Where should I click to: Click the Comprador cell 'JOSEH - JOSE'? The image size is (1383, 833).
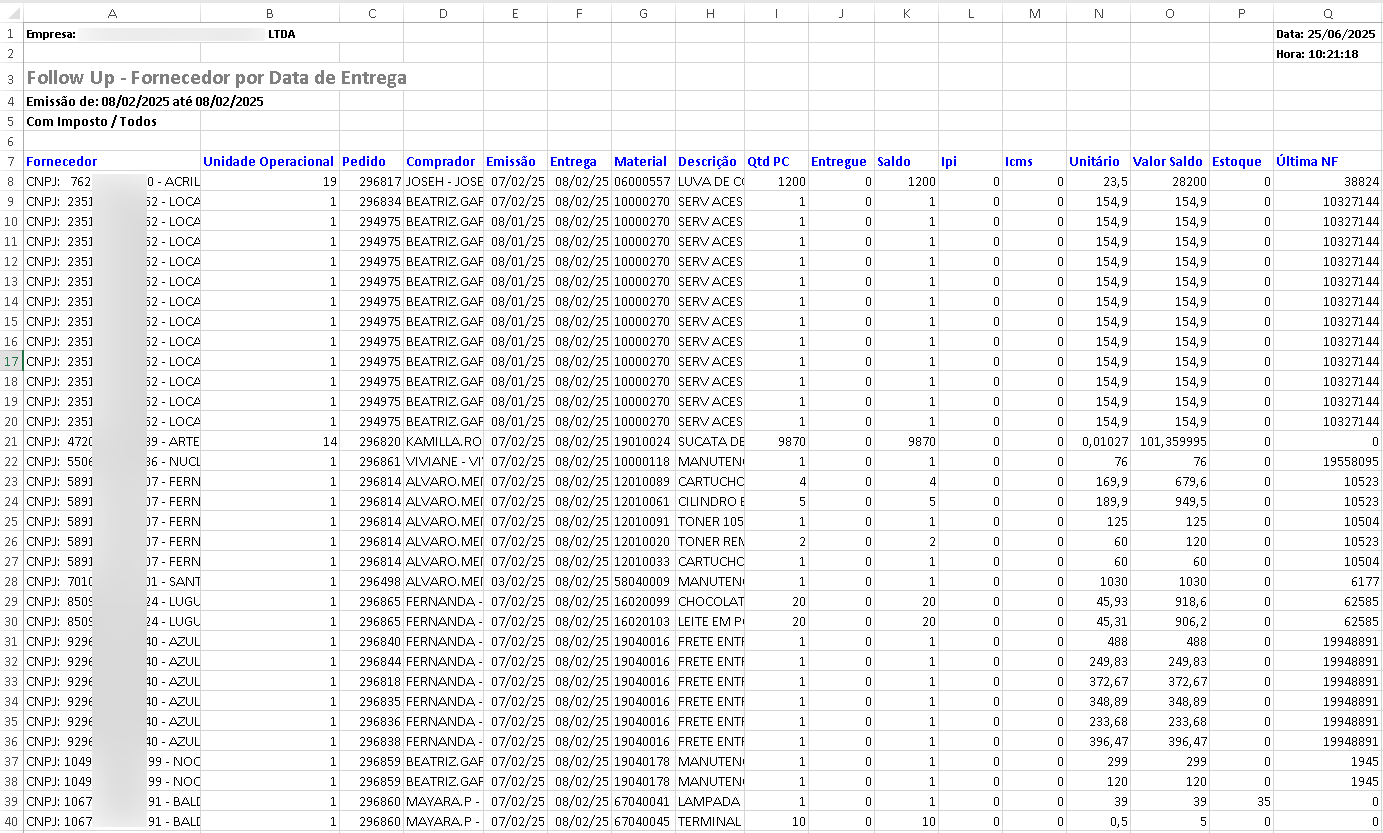click(443, 181)
